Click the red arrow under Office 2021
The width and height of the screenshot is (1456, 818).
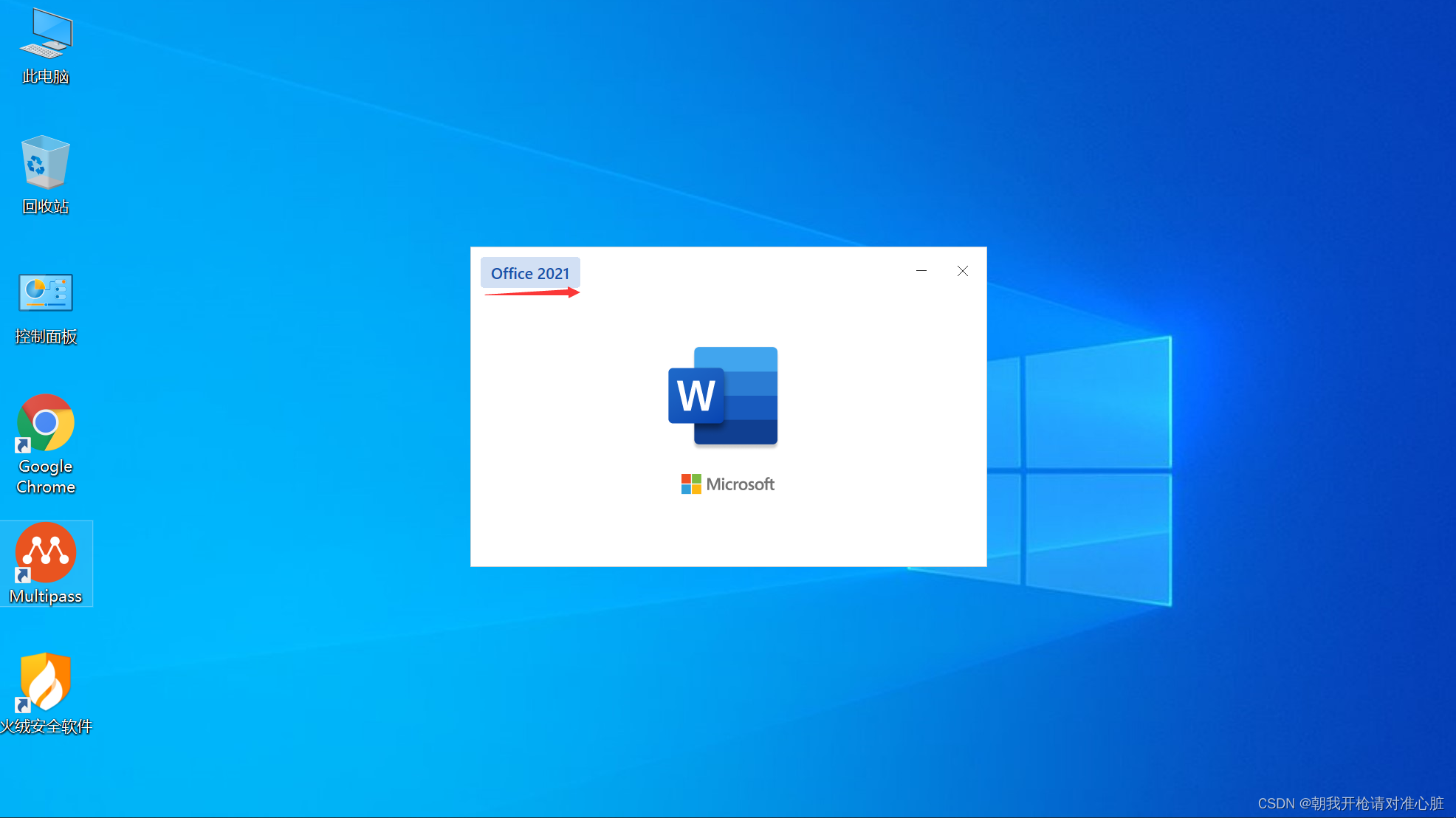pyautogui.click(x=532, y=293)
